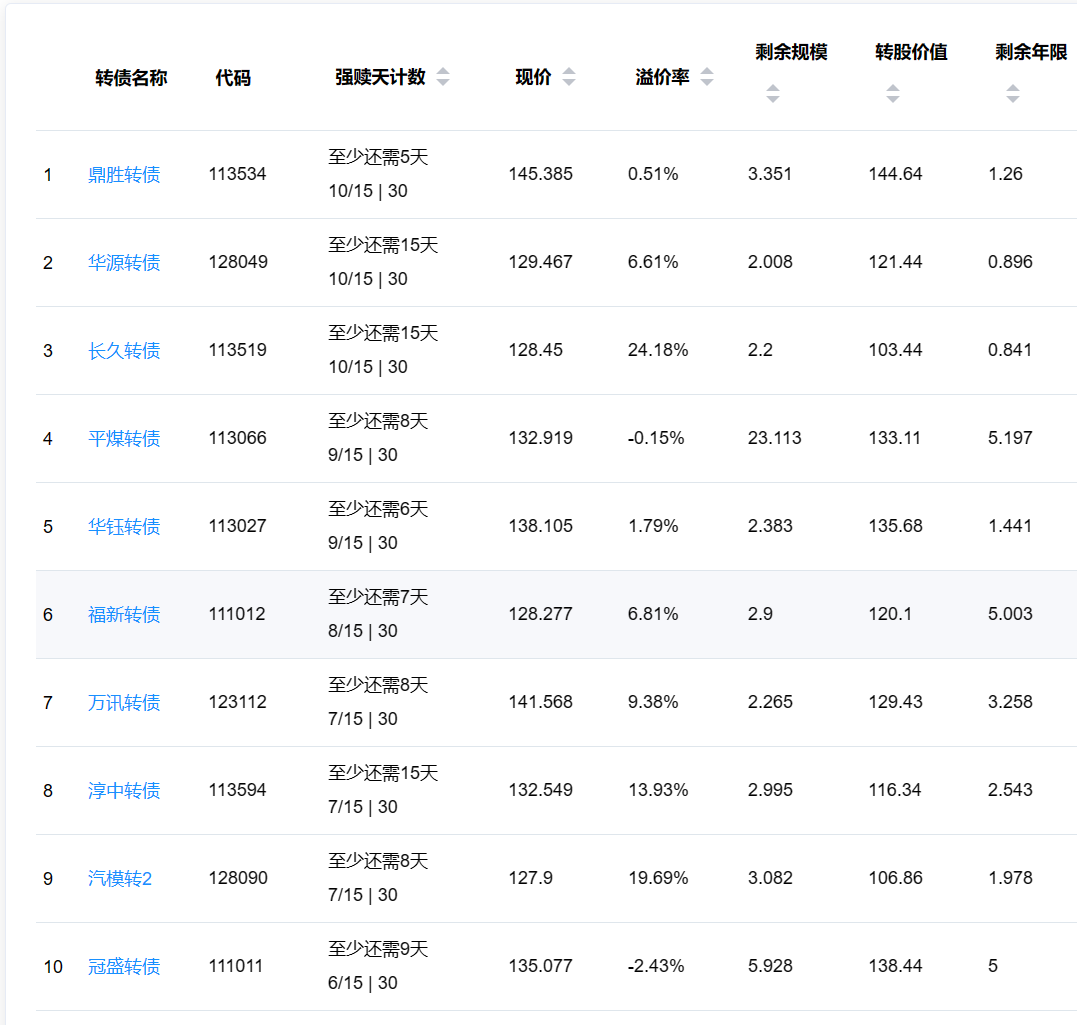
Task: Sort by 强赎天计数 using its sort icon
Action: 443,77
